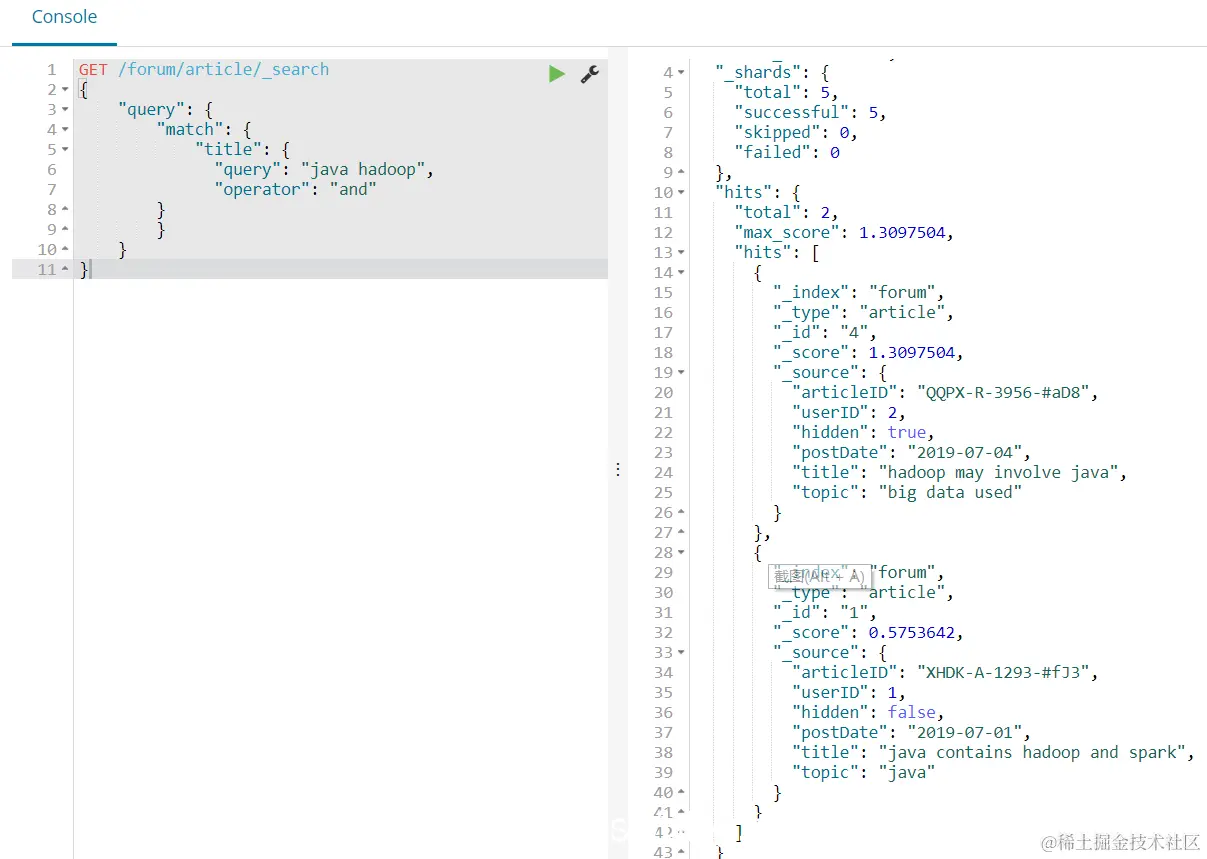Click the pane divider handle with three dots
1207x859 pixels.
617,469
